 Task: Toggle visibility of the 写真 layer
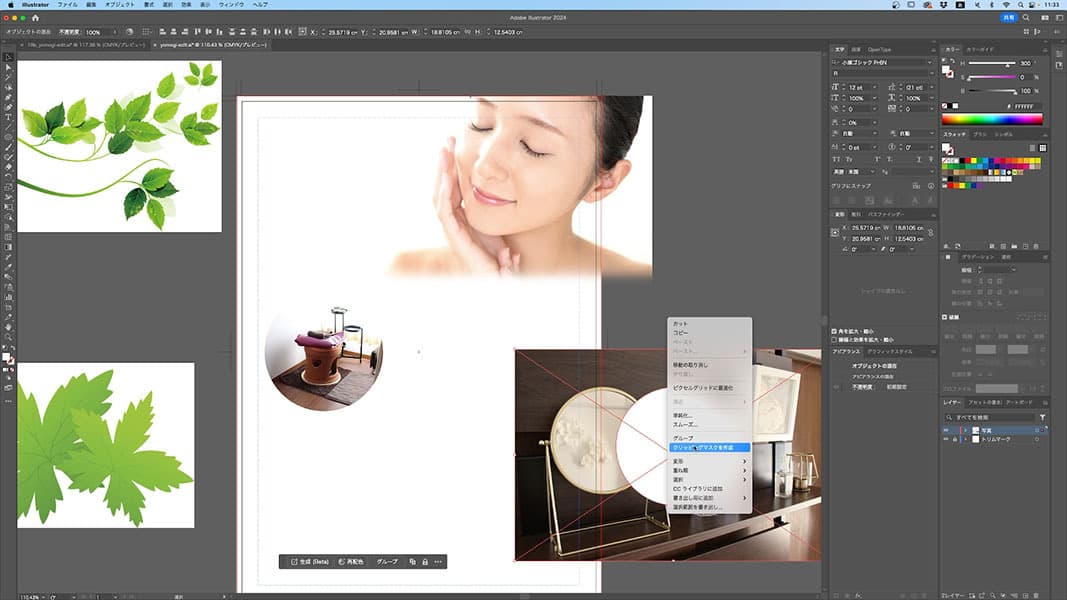tap(946, 430)
